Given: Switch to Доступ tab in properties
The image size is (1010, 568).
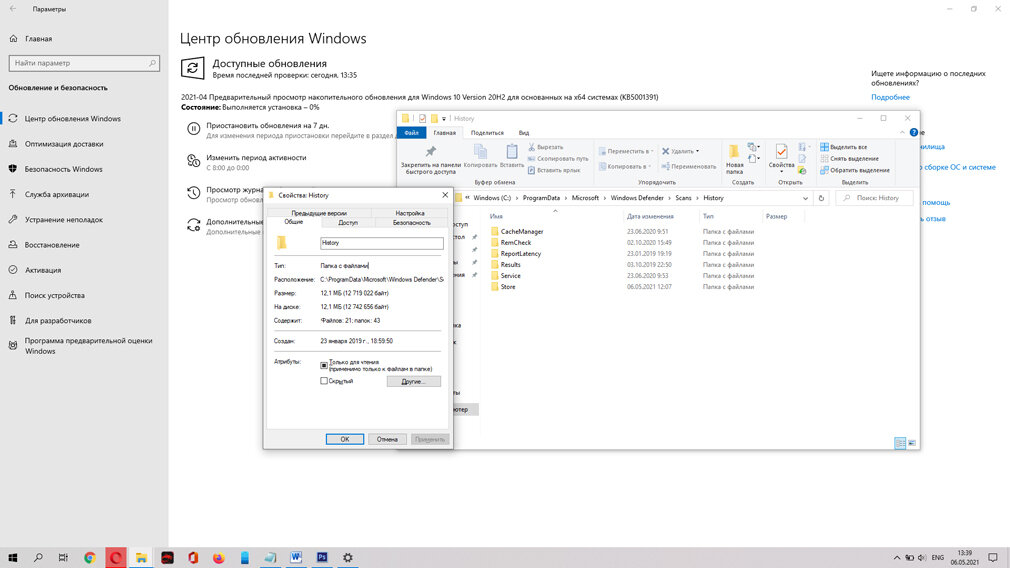Looking at the screenshot, I should tap(348, 223).
